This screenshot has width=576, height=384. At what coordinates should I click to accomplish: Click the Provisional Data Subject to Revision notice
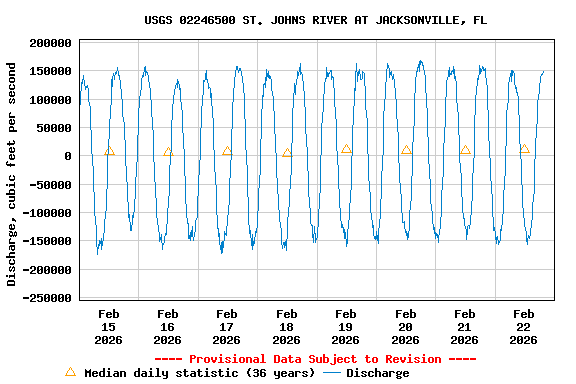[316, 359]
